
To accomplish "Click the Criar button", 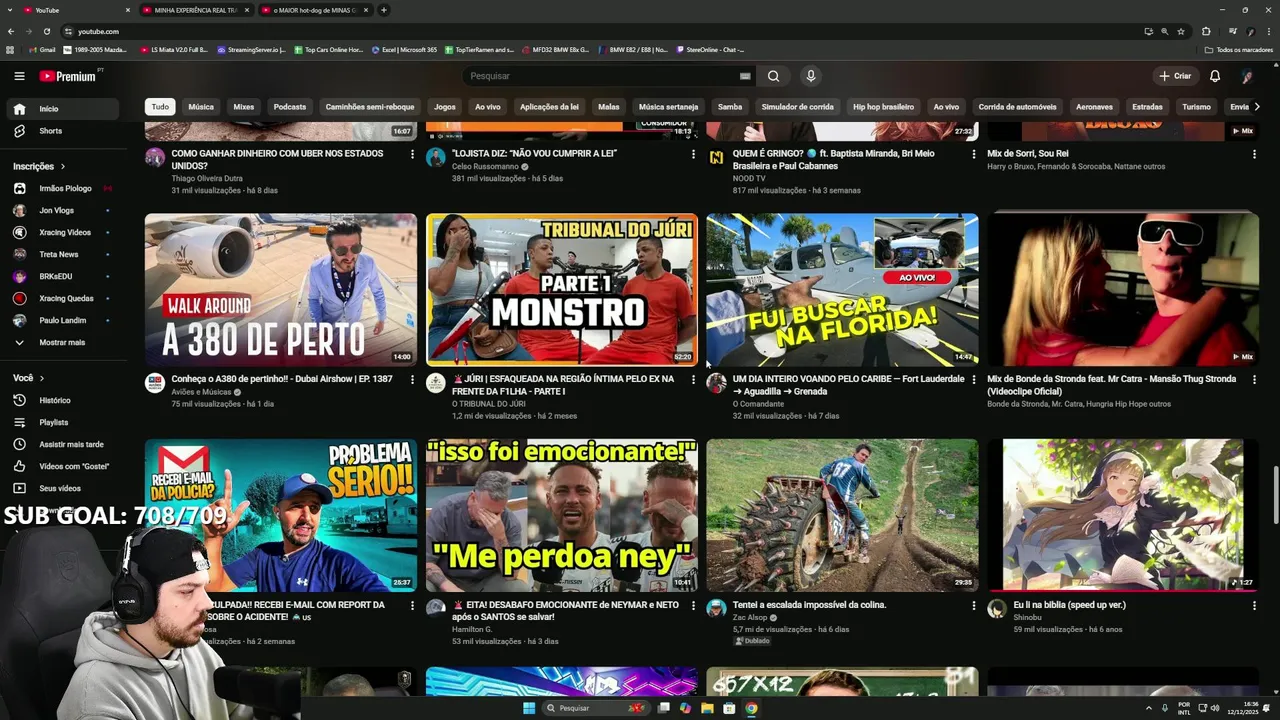I will (x=1175, y=76).
